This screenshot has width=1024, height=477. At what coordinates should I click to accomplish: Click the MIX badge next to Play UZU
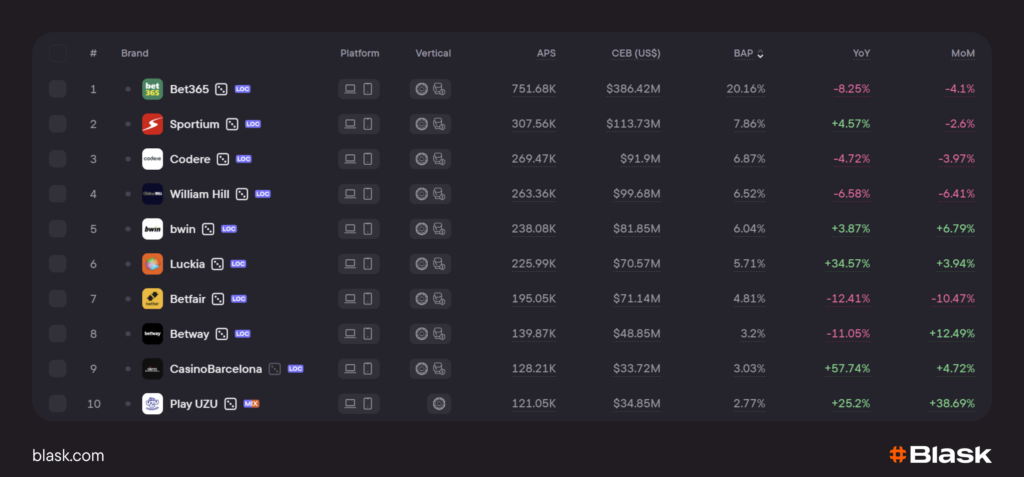(252, 404)
